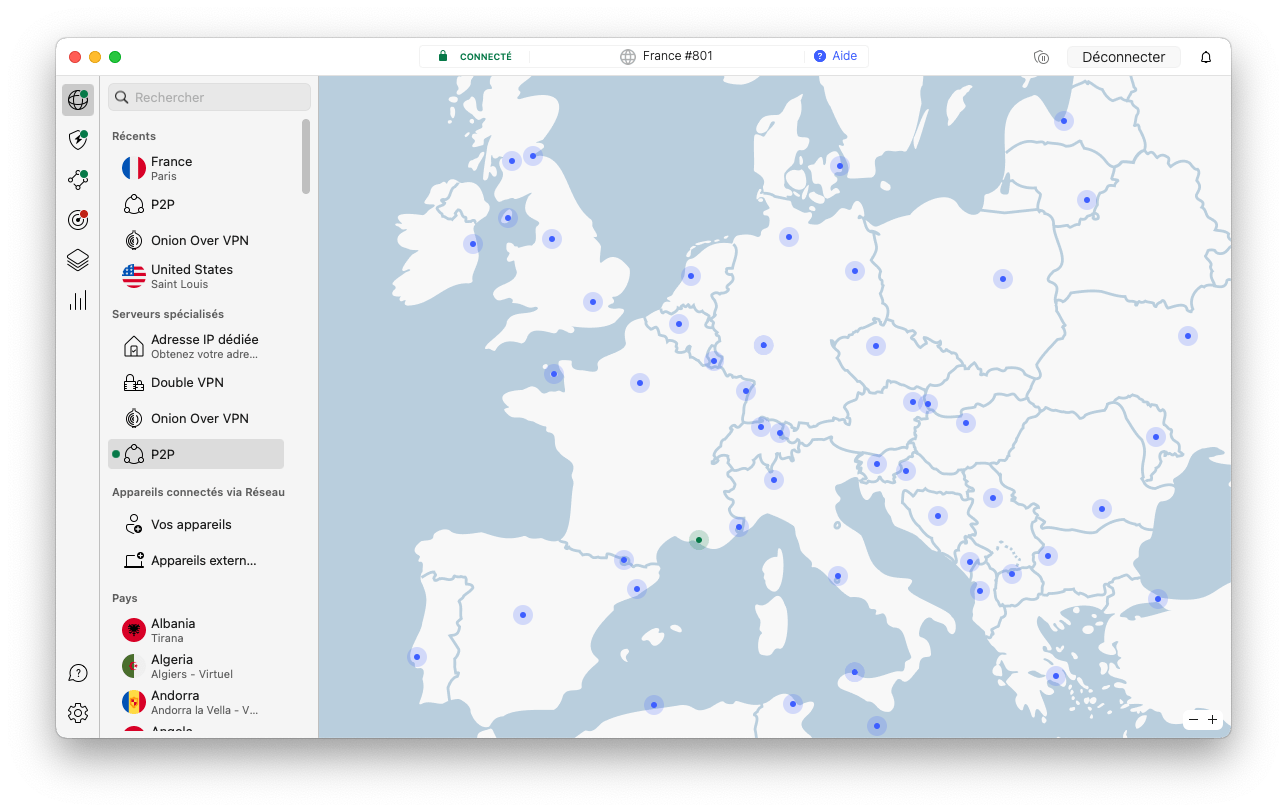Select active P2P in Serveurs spécialisés
The height and width of the screenshot is (812, 1287).
(x=196, y=454)
